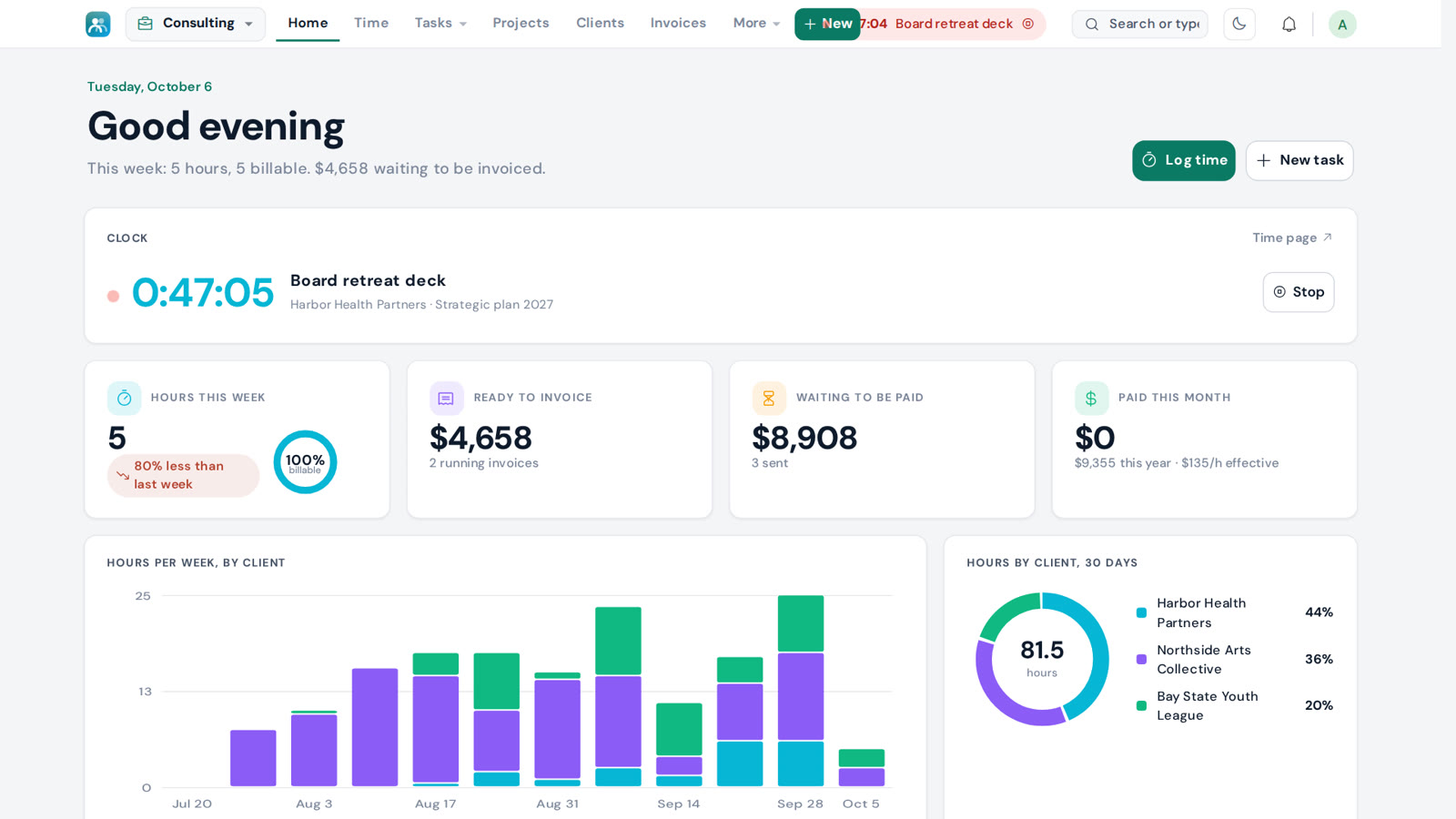Click the Hours This Week stopwatch icon
The image size is (1456, 819).
point(124,398)
